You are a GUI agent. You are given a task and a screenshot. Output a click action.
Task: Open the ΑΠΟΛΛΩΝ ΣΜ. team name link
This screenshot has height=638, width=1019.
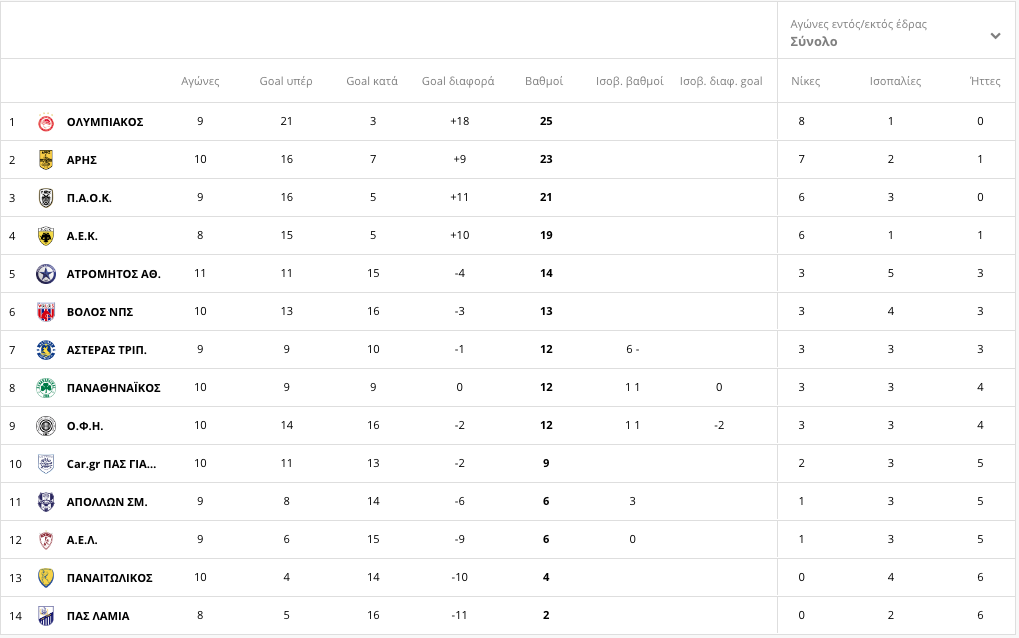pyautogui.click(x=107, y=502)
